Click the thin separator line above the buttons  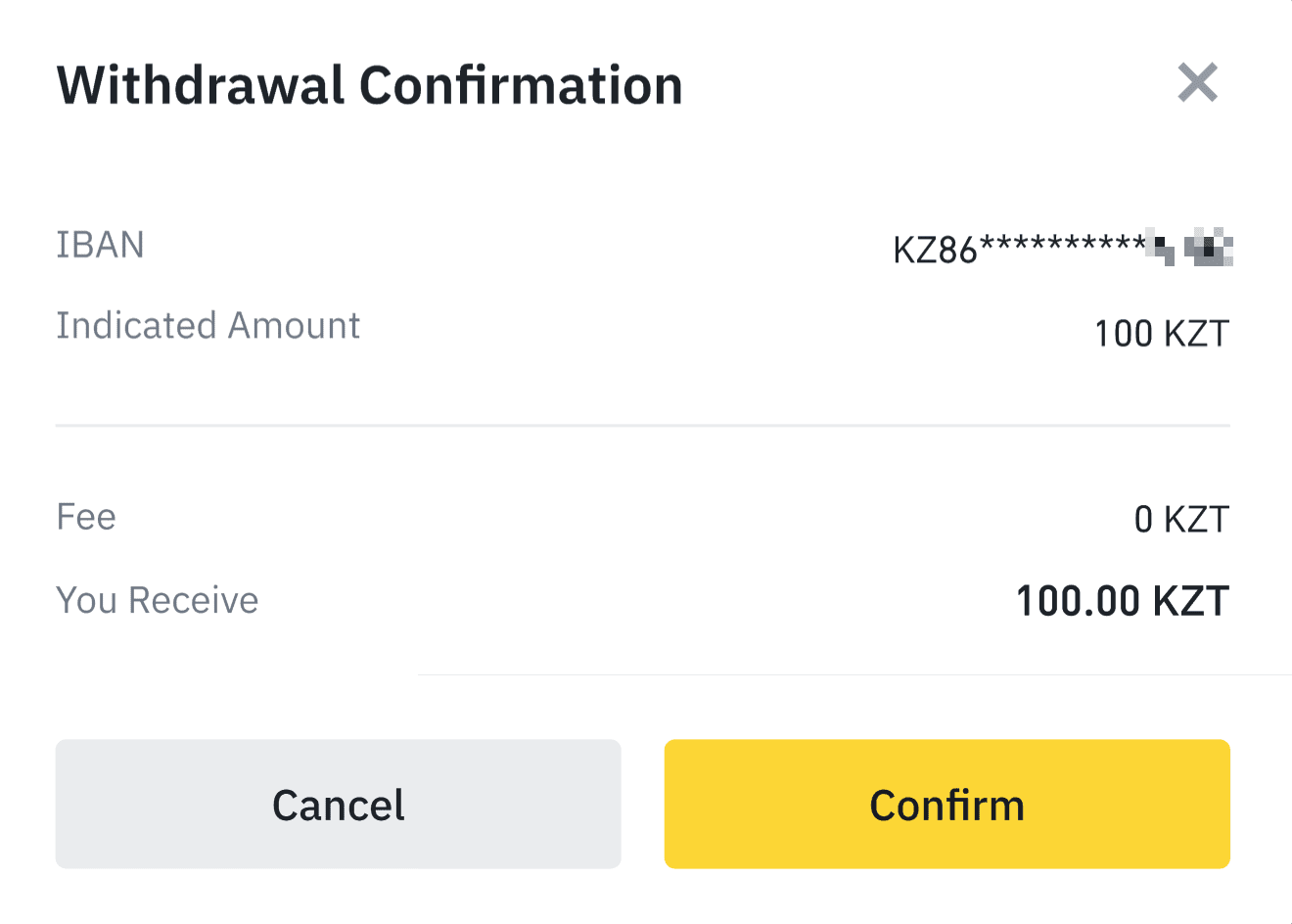pos(852,674)
